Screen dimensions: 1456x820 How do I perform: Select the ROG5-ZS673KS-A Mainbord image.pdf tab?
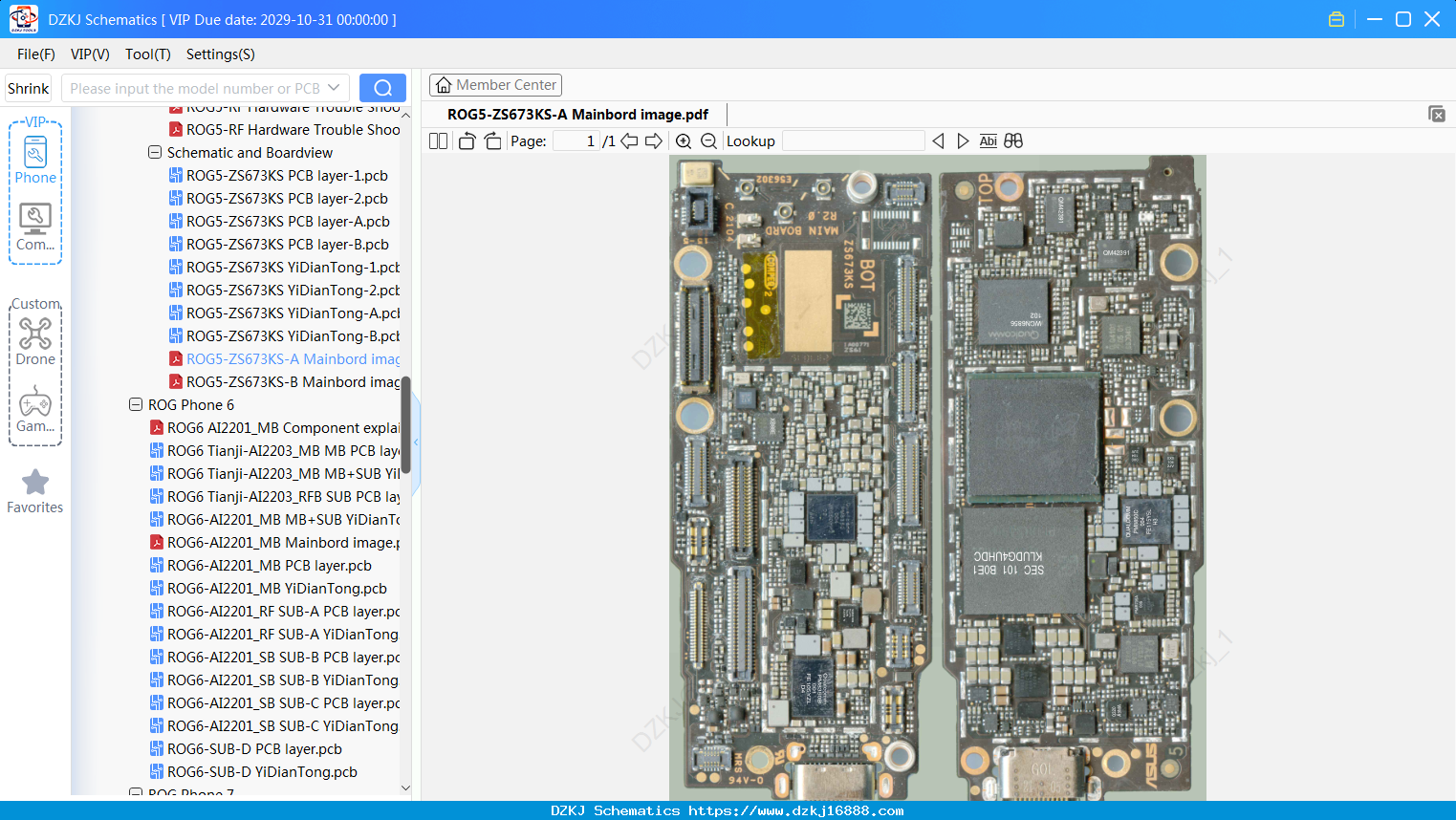coord(577,115)
